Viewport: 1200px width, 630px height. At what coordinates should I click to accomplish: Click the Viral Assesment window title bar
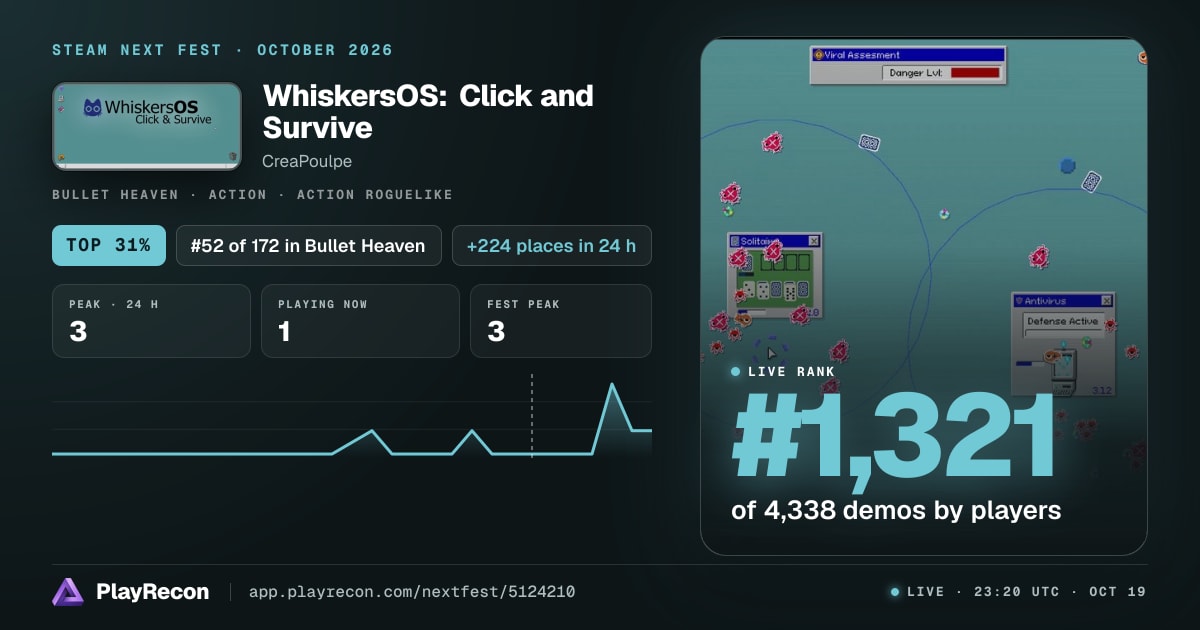point(908,55)
